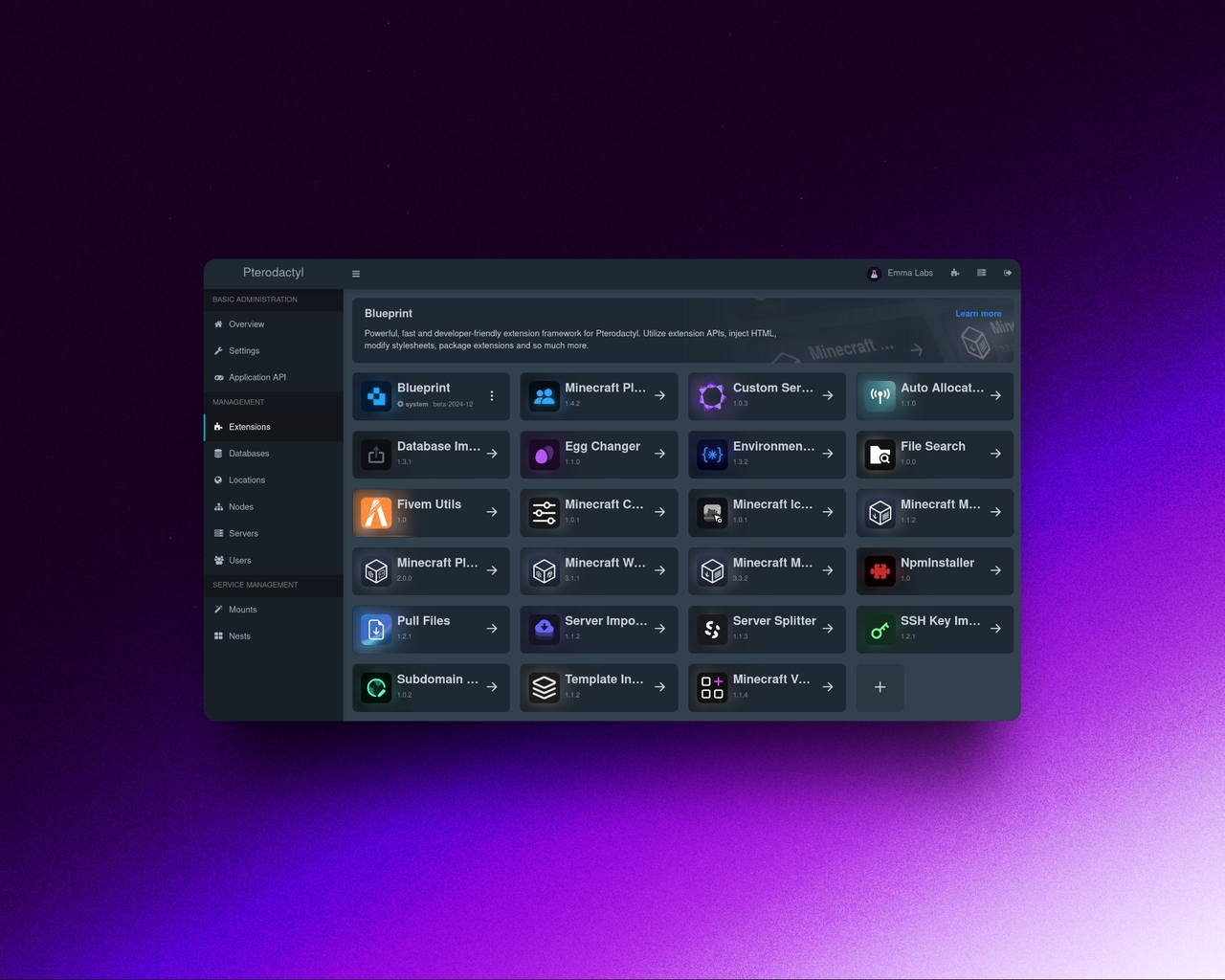Viewport: 1225px width, 980px height.
Task: Open the Template Installer arrow
Action: point(659,687)
